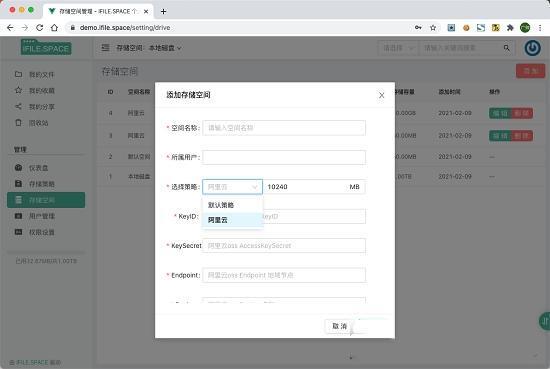550x369 pixels.
Task: Click 默认空间 cell in row 2
Action: pyautogui.click(x=139, y=156)
